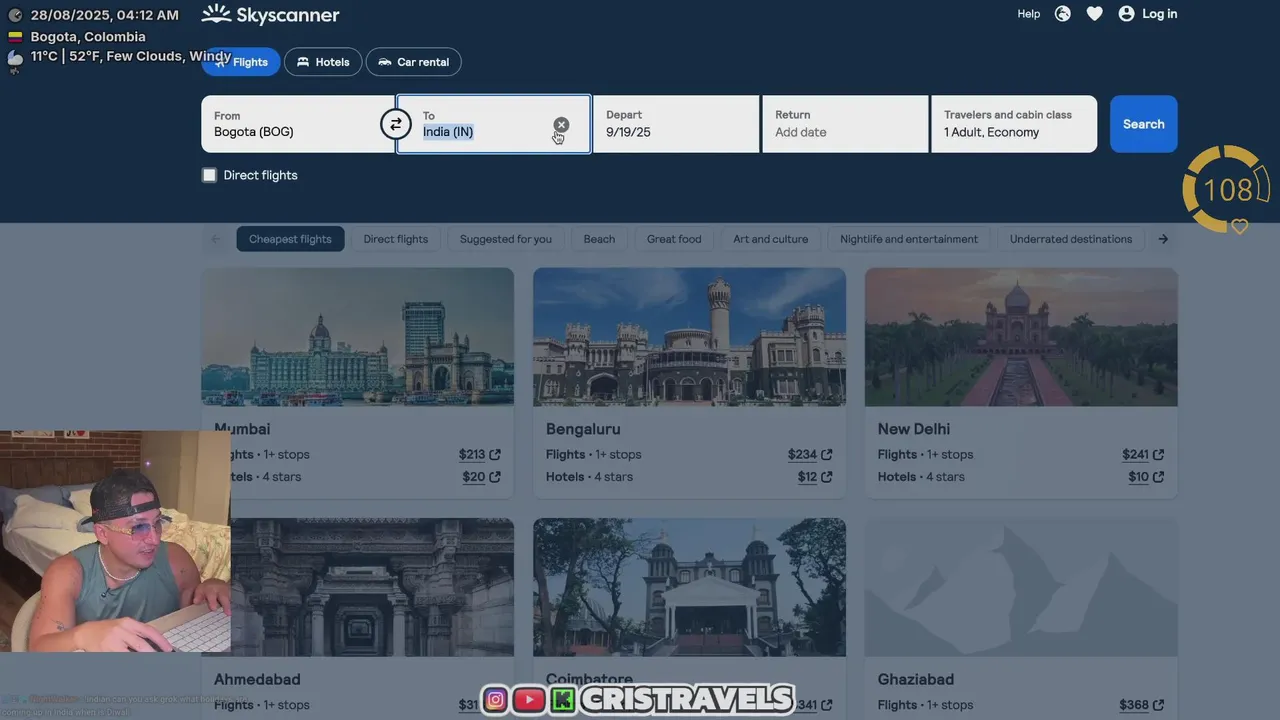Click the Instagram icon in the overlay
Screen dimensions: 1280x720
click(495, 699)
